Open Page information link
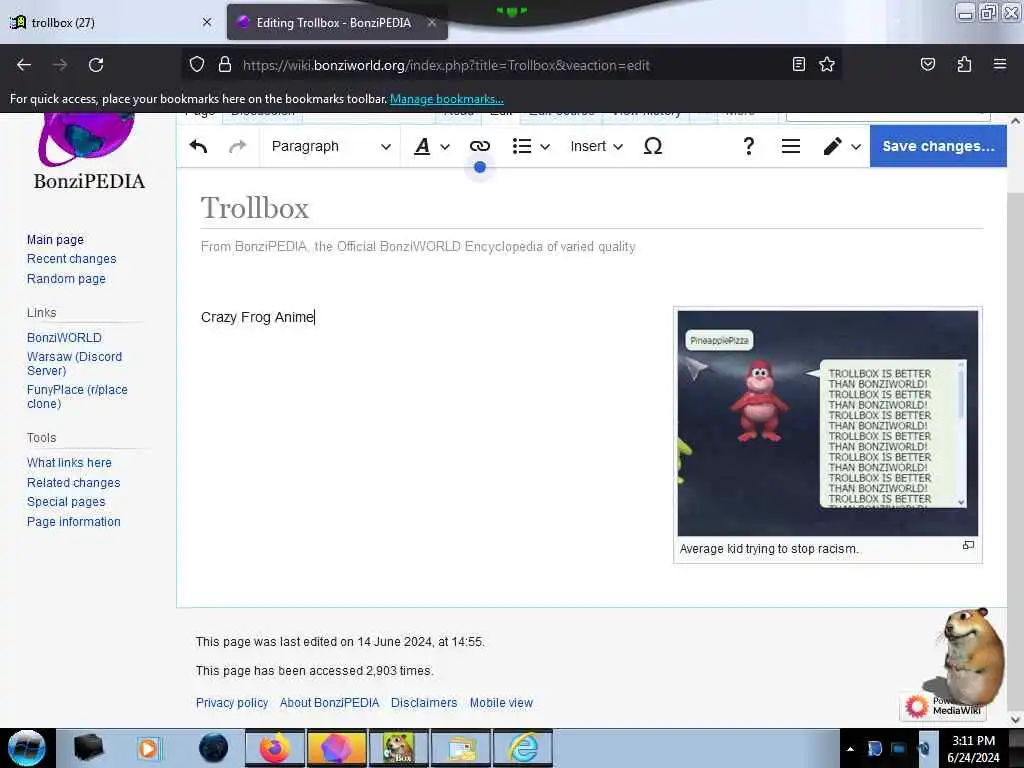1024x768 pixels. (74, 522)
